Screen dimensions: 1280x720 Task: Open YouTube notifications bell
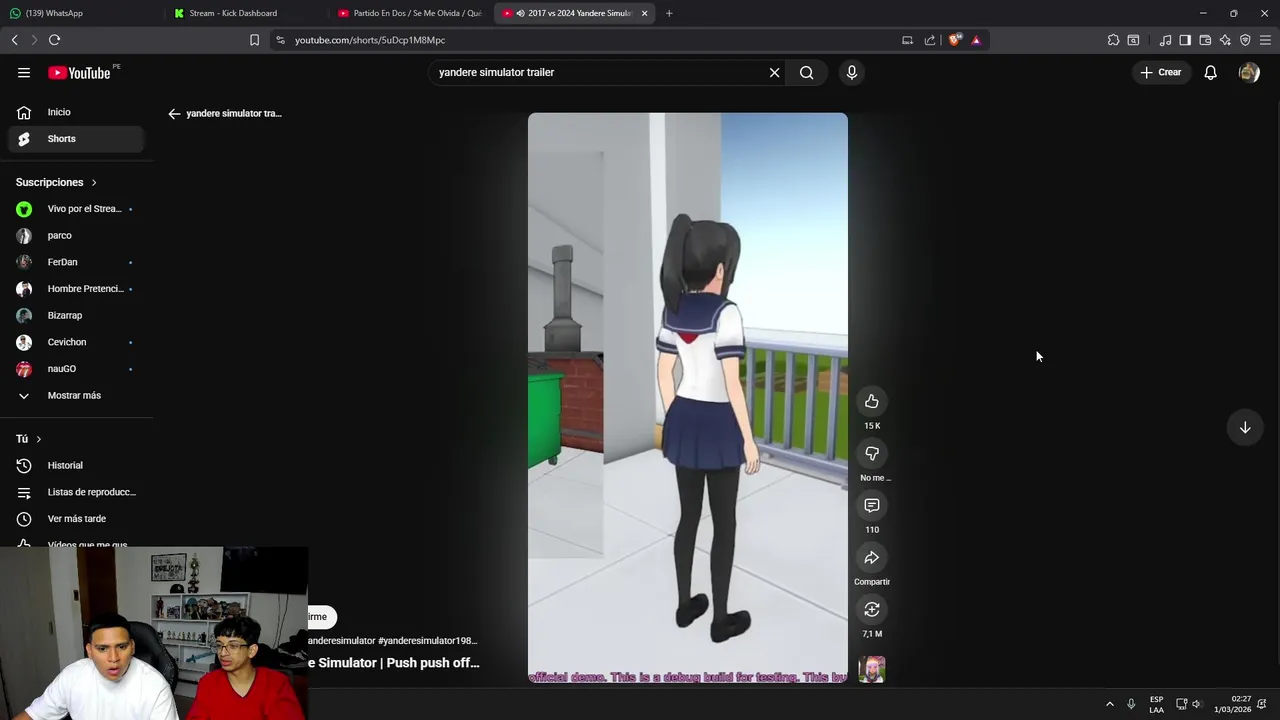click(1210, 73)
